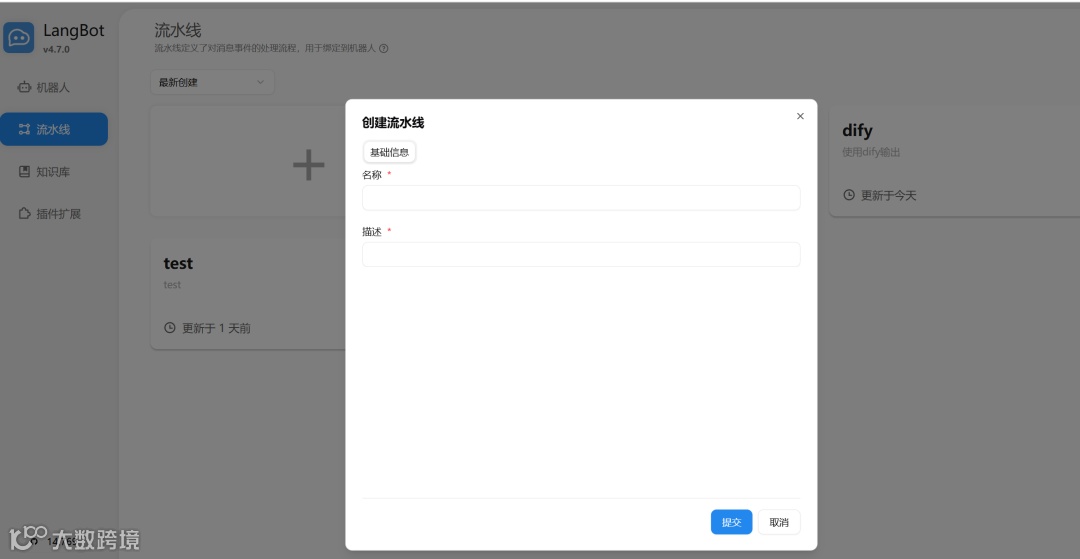
Task: Expand the 最新创建 sort dropdown
Action: 212,82
